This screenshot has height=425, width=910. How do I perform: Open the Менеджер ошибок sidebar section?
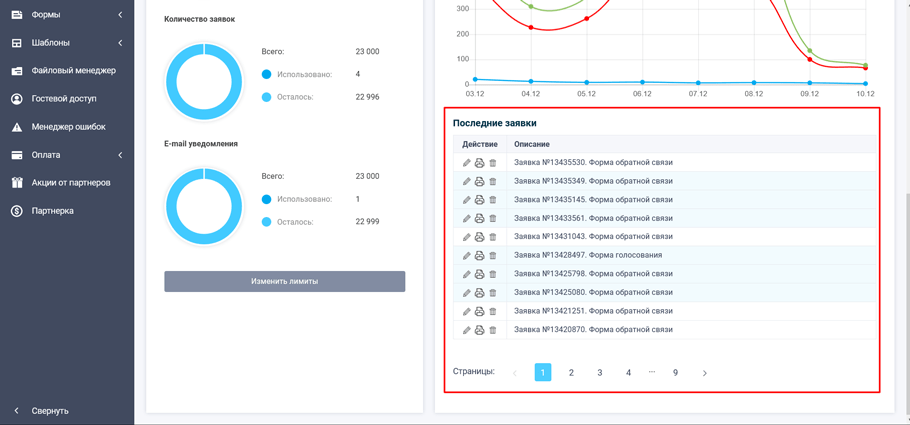click(68, 127)
